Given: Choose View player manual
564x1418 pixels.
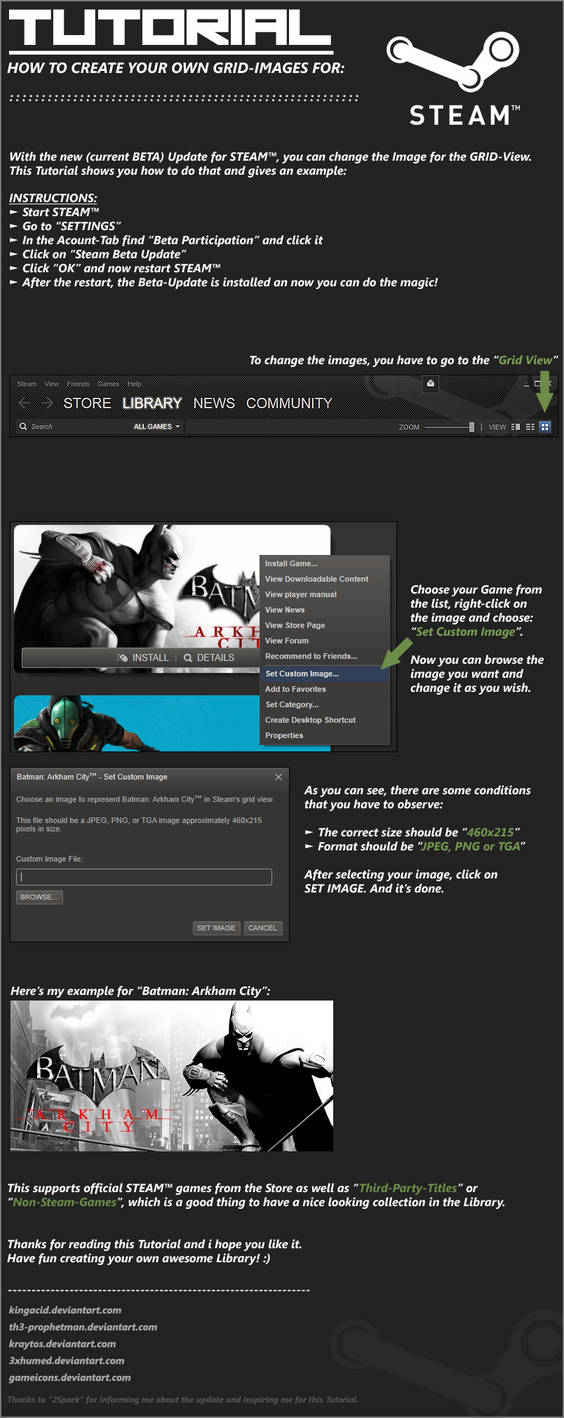Looking at the screenshot, I should pos(324,594).
